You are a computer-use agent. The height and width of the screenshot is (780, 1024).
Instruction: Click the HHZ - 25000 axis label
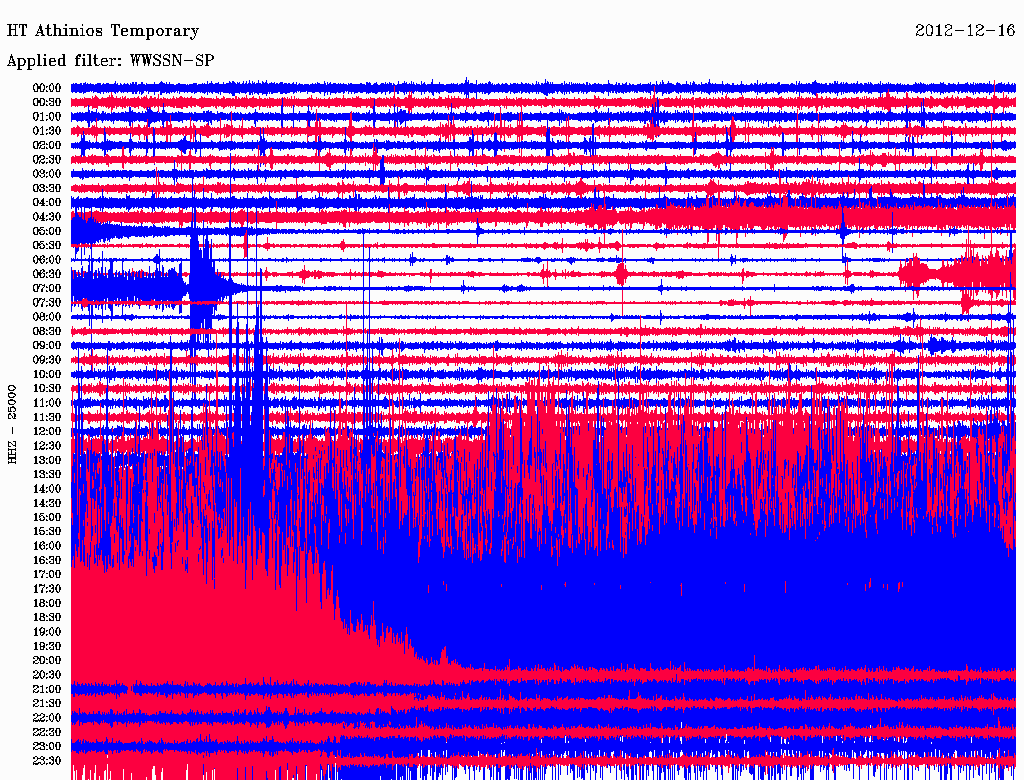pyautogui.click(x=12, y=425)
